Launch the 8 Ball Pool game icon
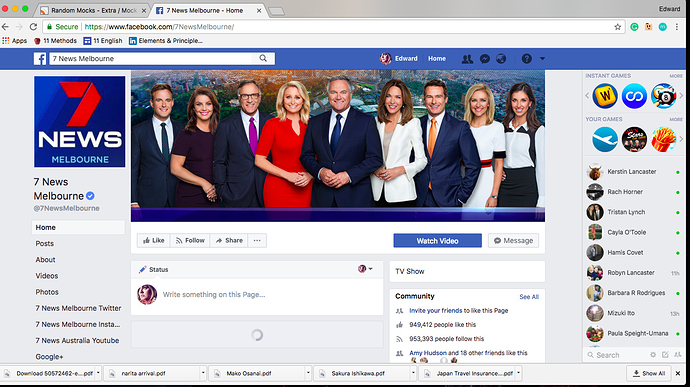This screenshot has width=690, height=387. click(x=664, y=96)
